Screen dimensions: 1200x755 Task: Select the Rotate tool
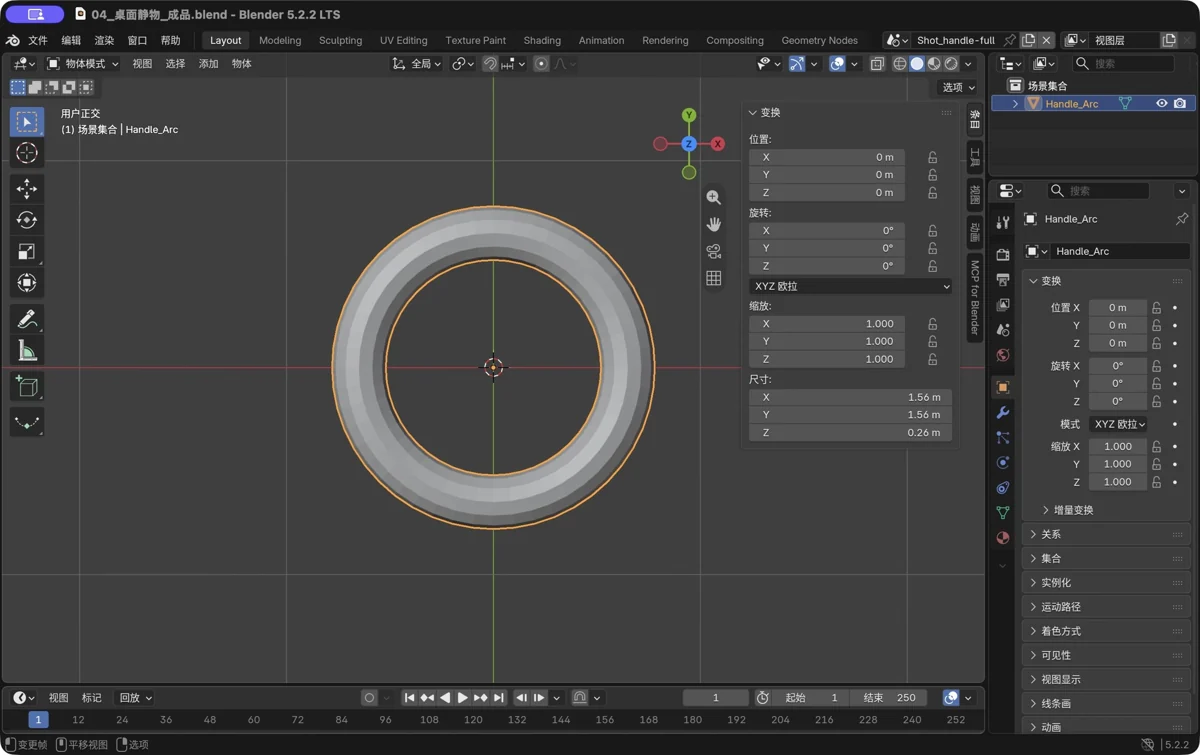click(x=27, y=220)
